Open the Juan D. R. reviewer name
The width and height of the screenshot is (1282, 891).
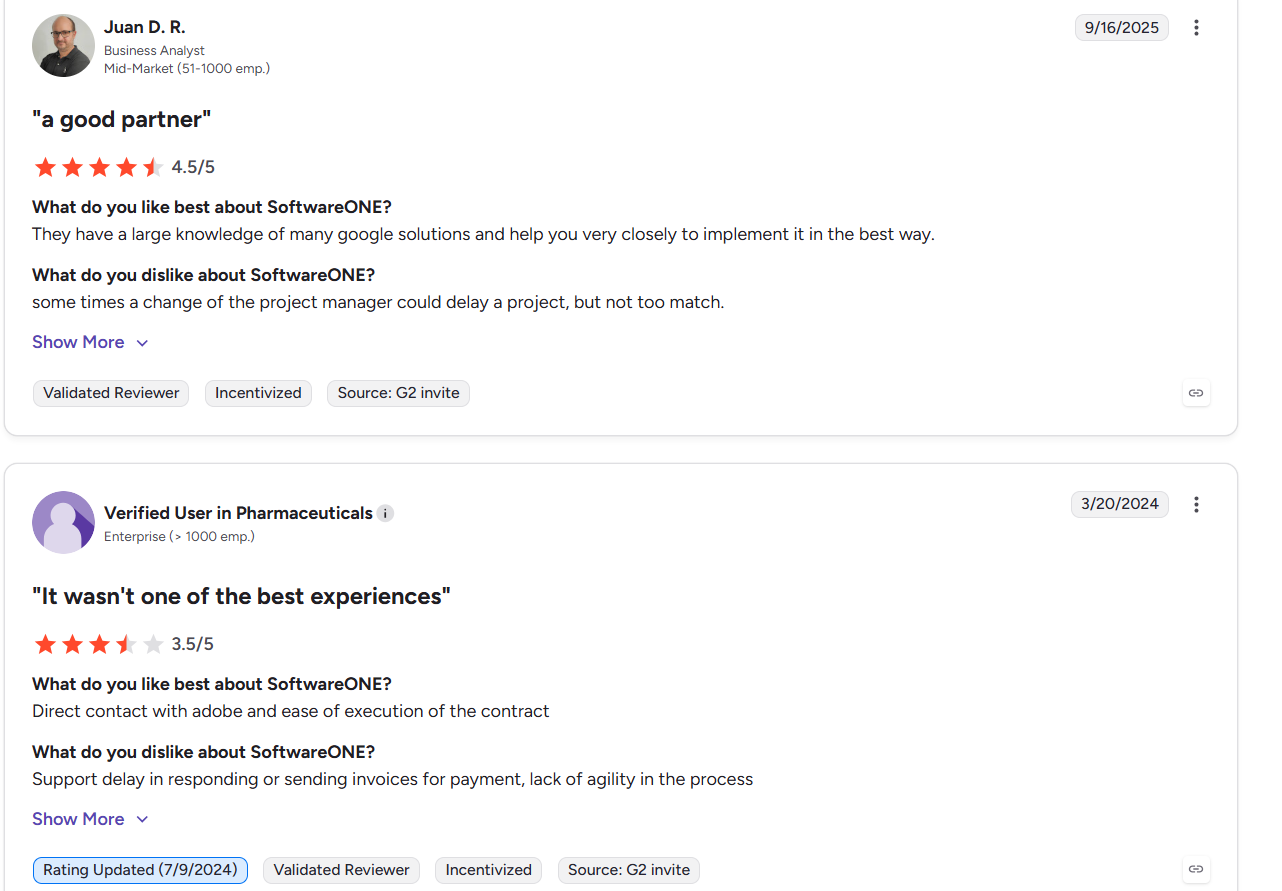pos(145,27)
